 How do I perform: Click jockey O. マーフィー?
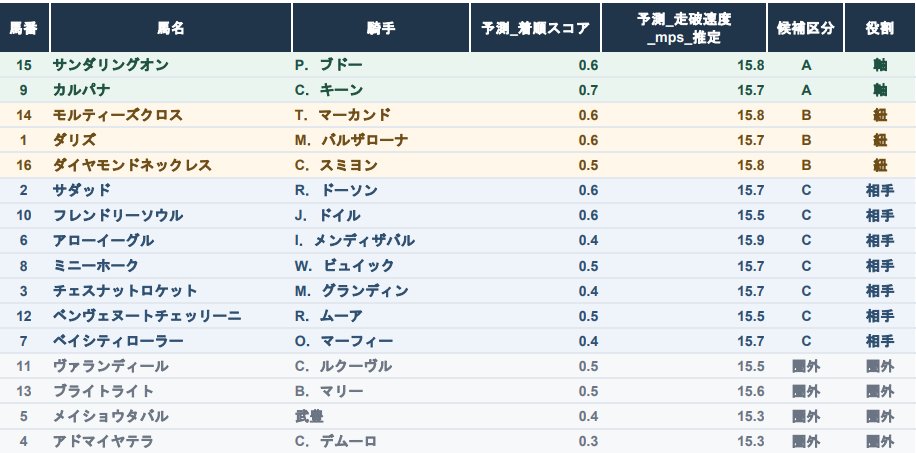tap(344, 341)
